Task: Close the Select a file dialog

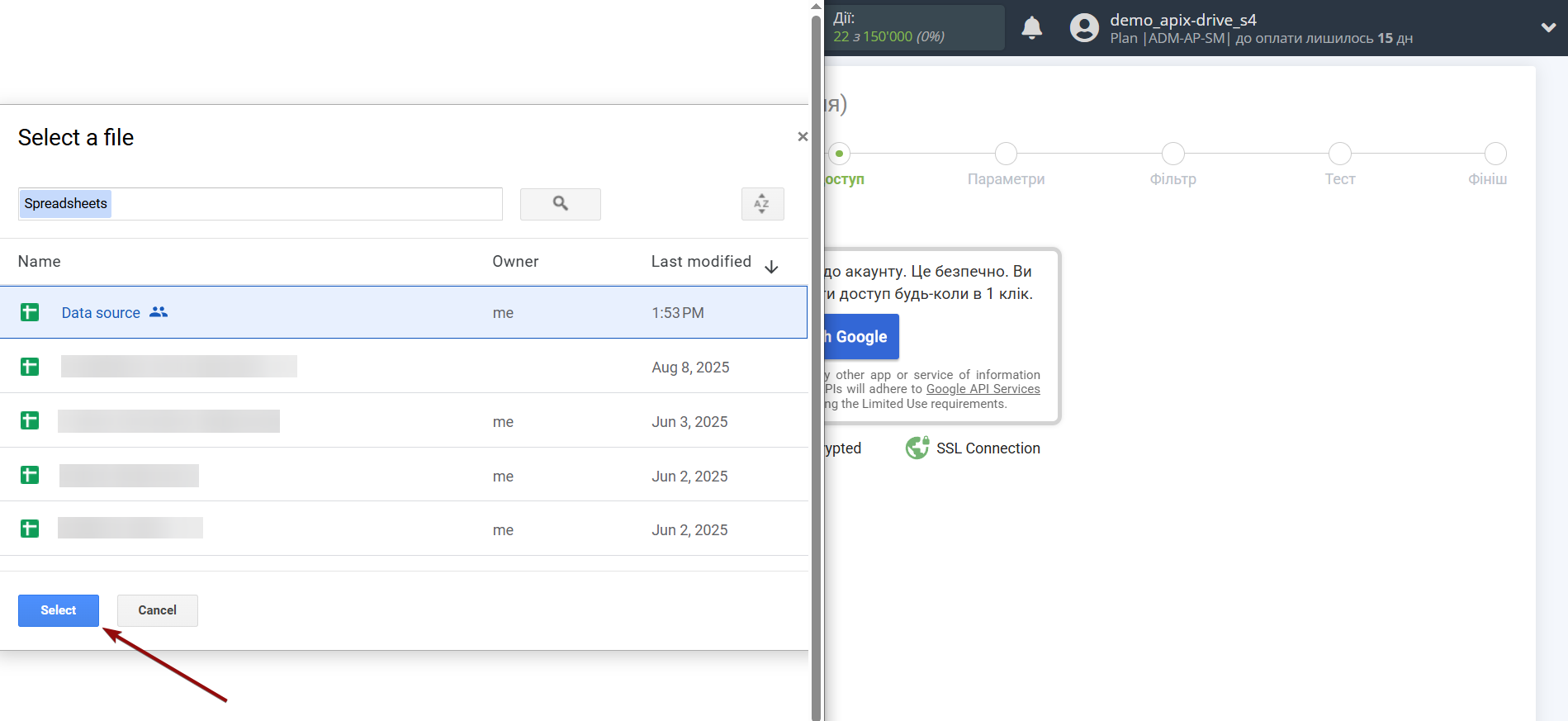Action: (803, 136)
